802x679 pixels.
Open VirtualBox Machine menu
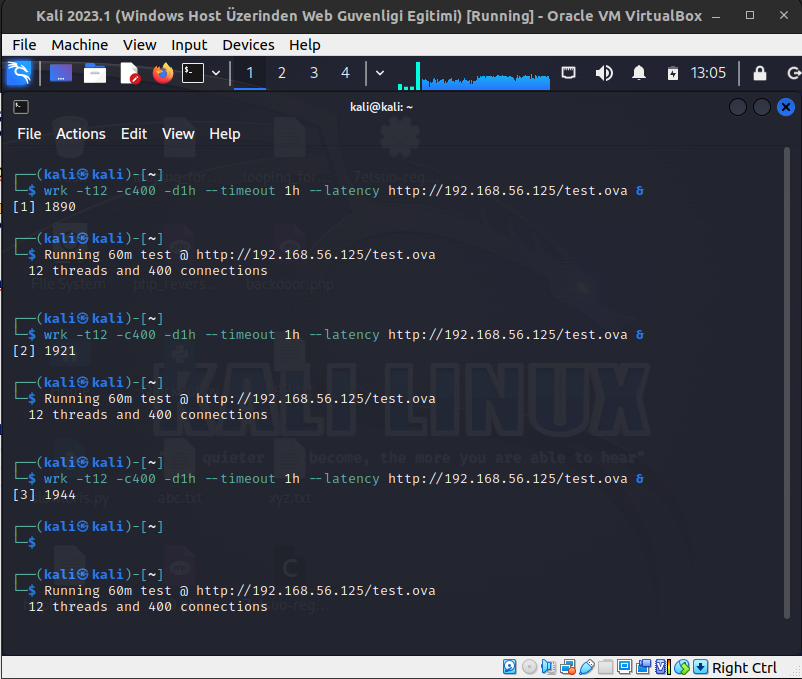tap(80, 45)
